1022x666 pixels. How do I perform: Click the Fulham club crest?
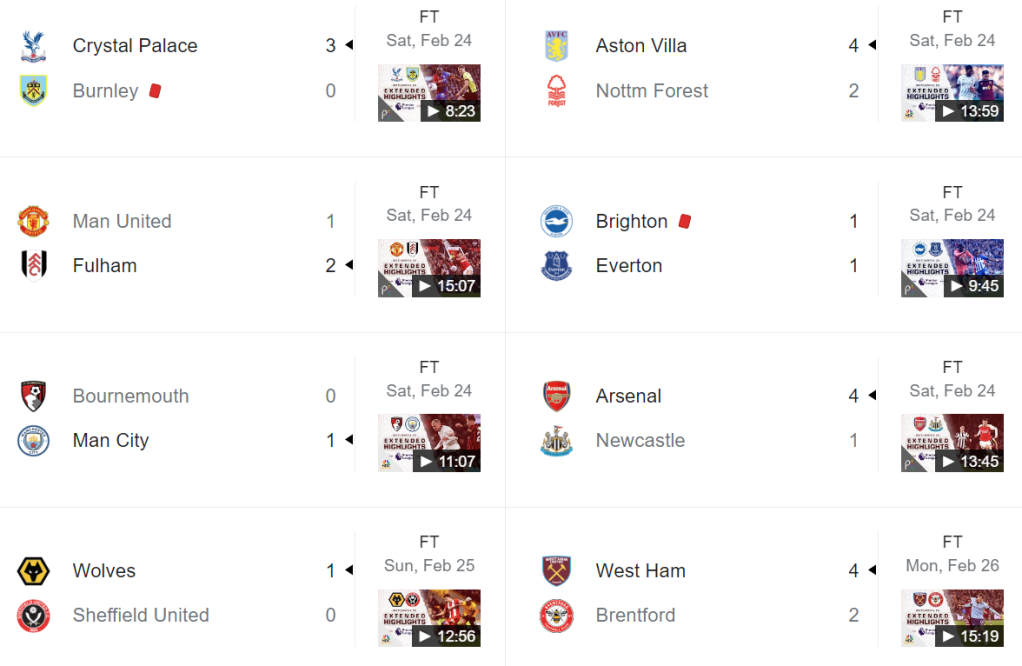(x=33, y=266)
